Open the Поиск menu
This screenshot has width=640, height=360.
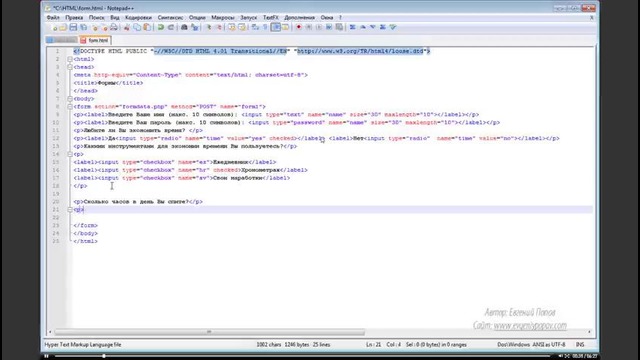(x=97, y=18)
